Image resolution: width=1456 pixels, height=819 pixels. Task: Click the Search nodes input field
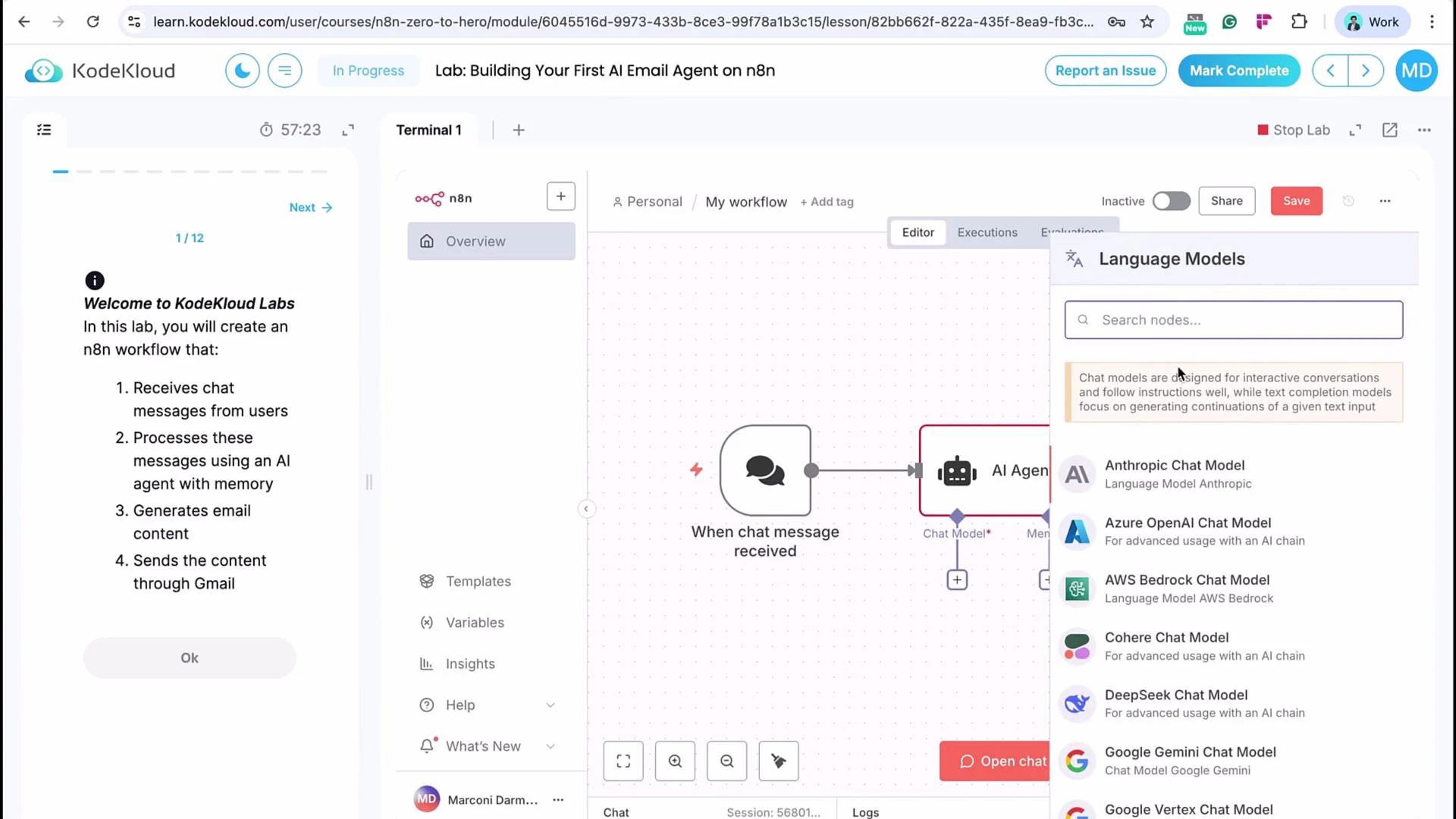(x=1234, y=320)
